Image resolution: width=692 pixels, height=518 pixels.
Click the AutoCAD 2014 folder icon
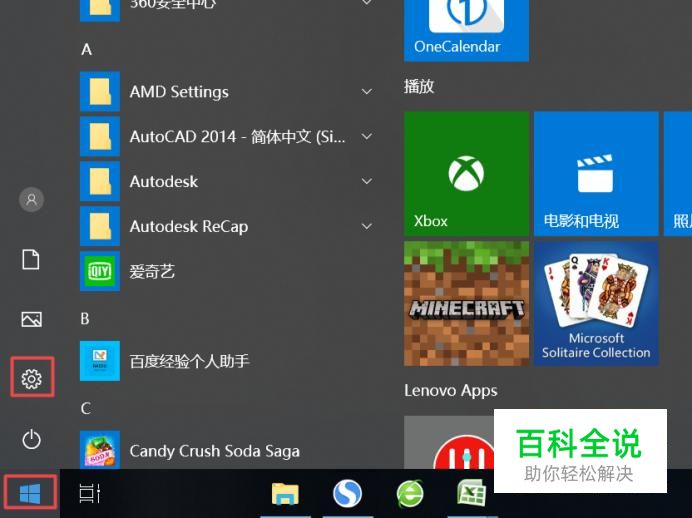(100, 136)
